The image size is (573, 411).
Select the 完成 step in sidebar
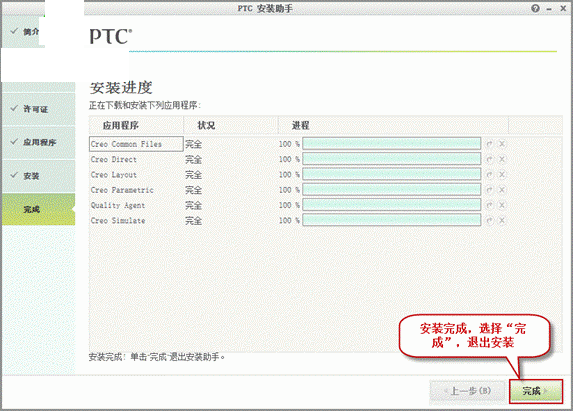point(39,209)
